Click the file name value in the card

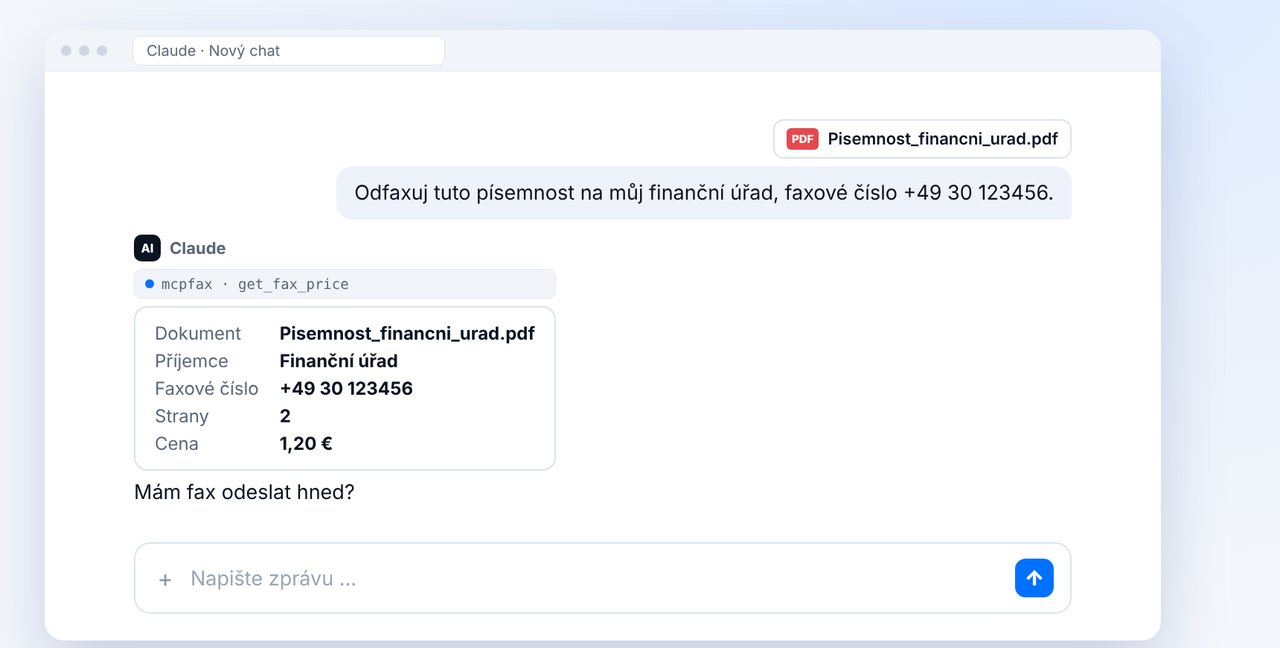[x=407, y=333]
